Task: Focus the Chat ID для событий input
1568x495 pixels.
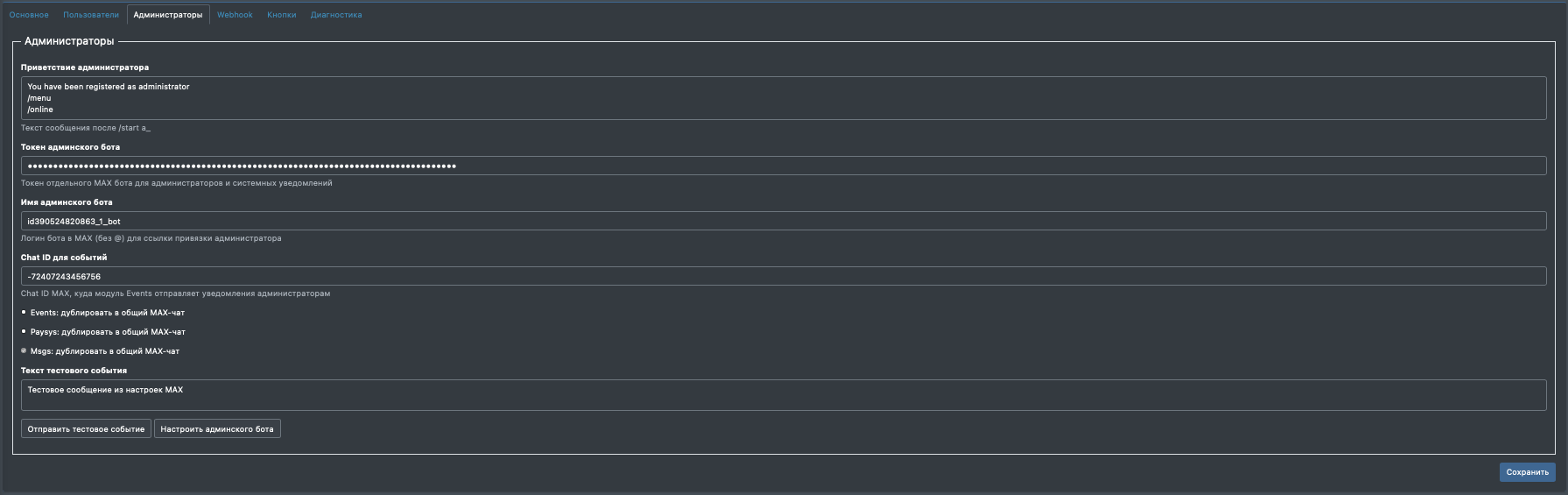Action: tap(783, 277)
